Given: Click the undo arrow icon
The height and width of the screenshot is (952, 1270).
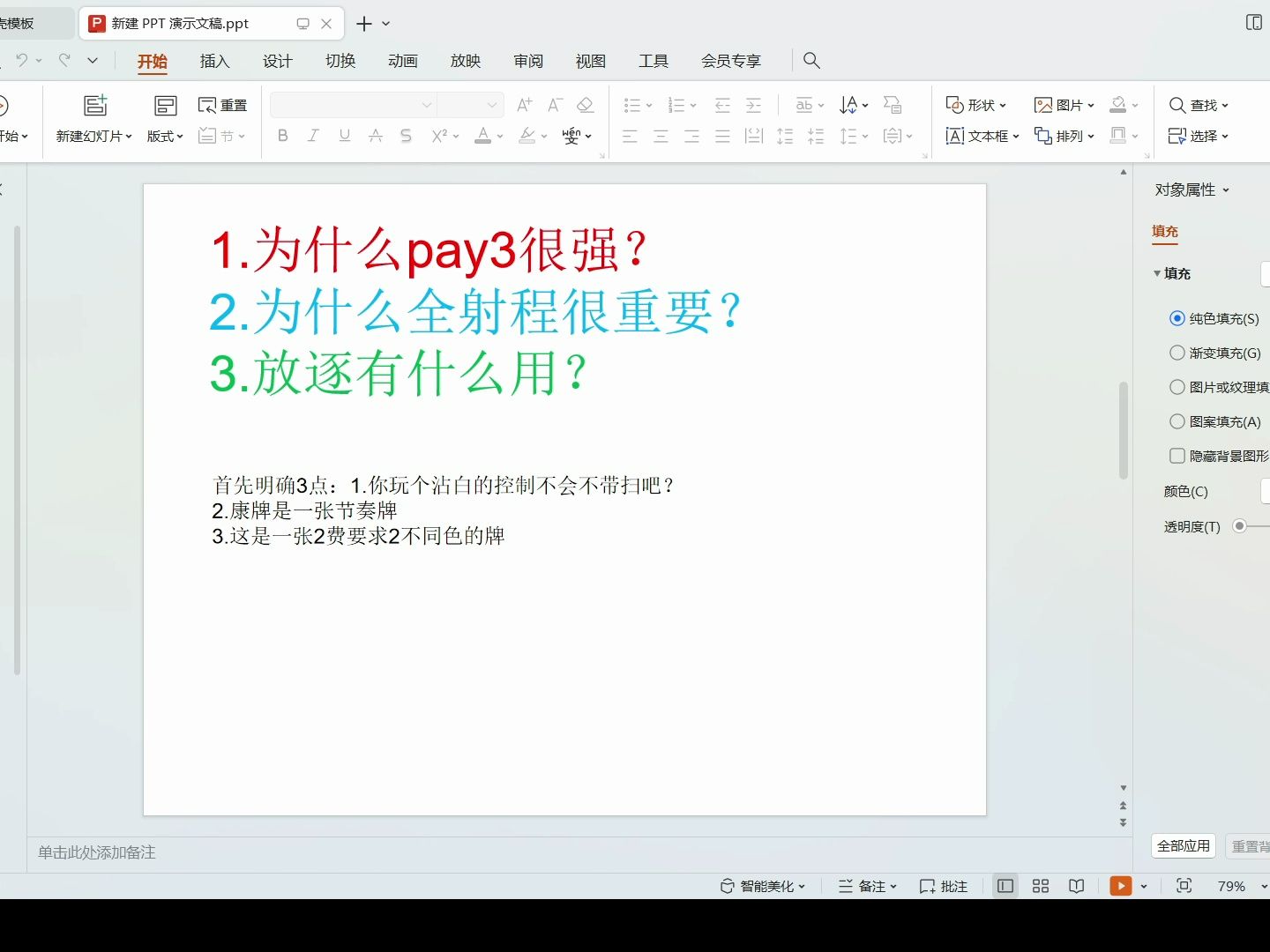Looking at the screenshot, I should click(x=21, y=60).
